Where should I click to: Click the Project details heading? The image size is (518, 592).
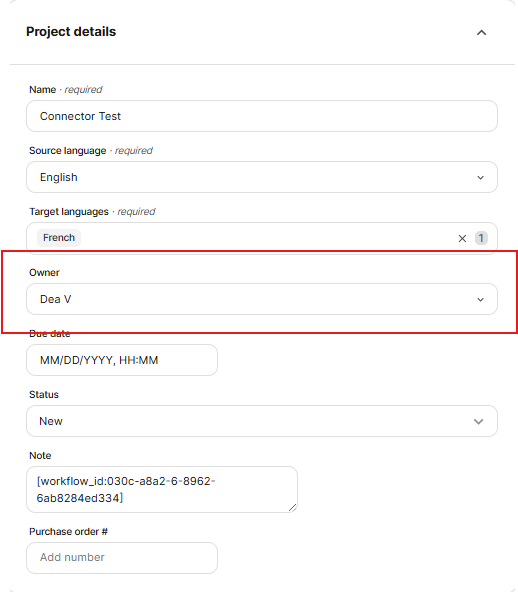(71, 32)
